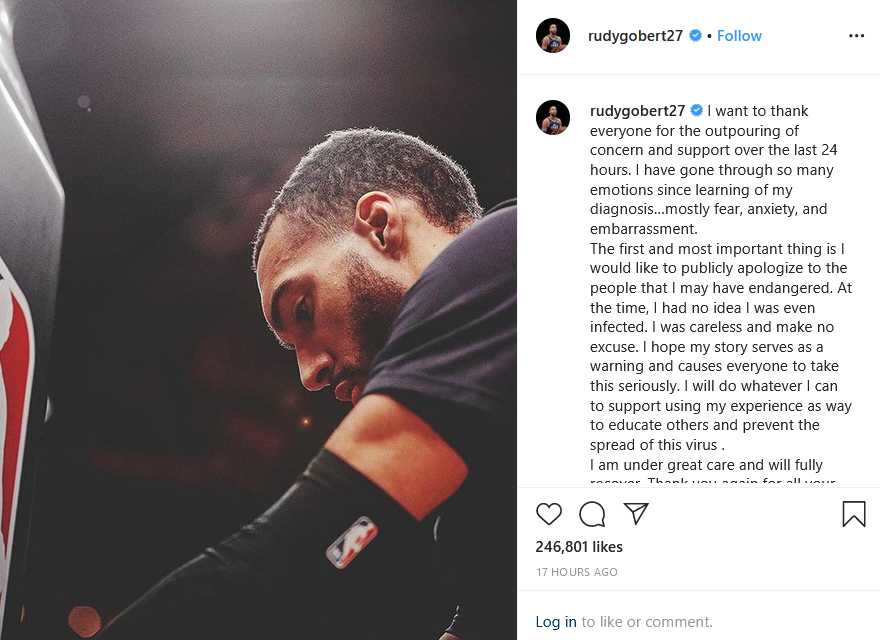The image size is (880, 640).
Task: Like the post with the heart icon
Action: [x=549, y=514]
